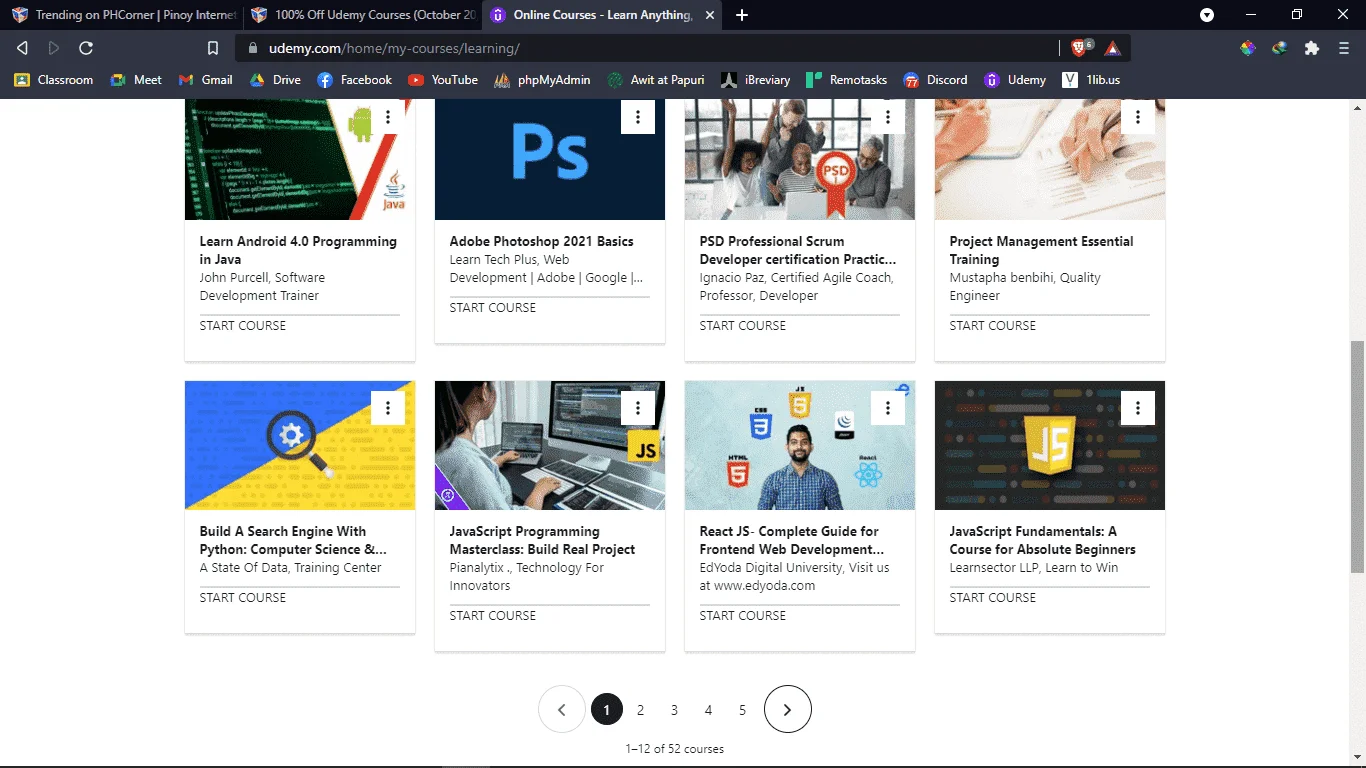1366x768 pixels.
Task: Open Awit at Papuri bookmark
Action: [x=655, y=80]
